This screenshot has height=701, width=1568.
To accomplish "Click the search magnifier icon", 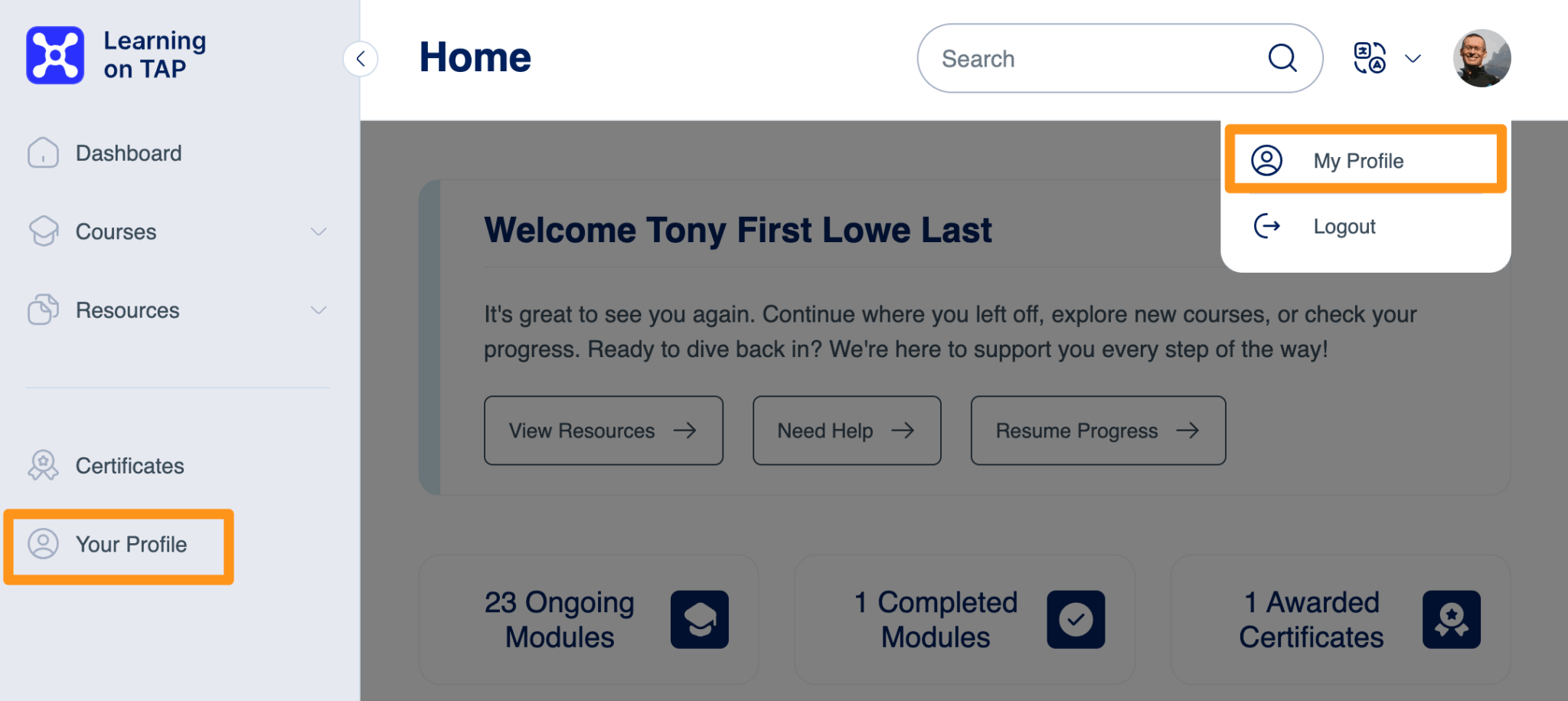I will pyautogui.click(x=1282, y=58).
